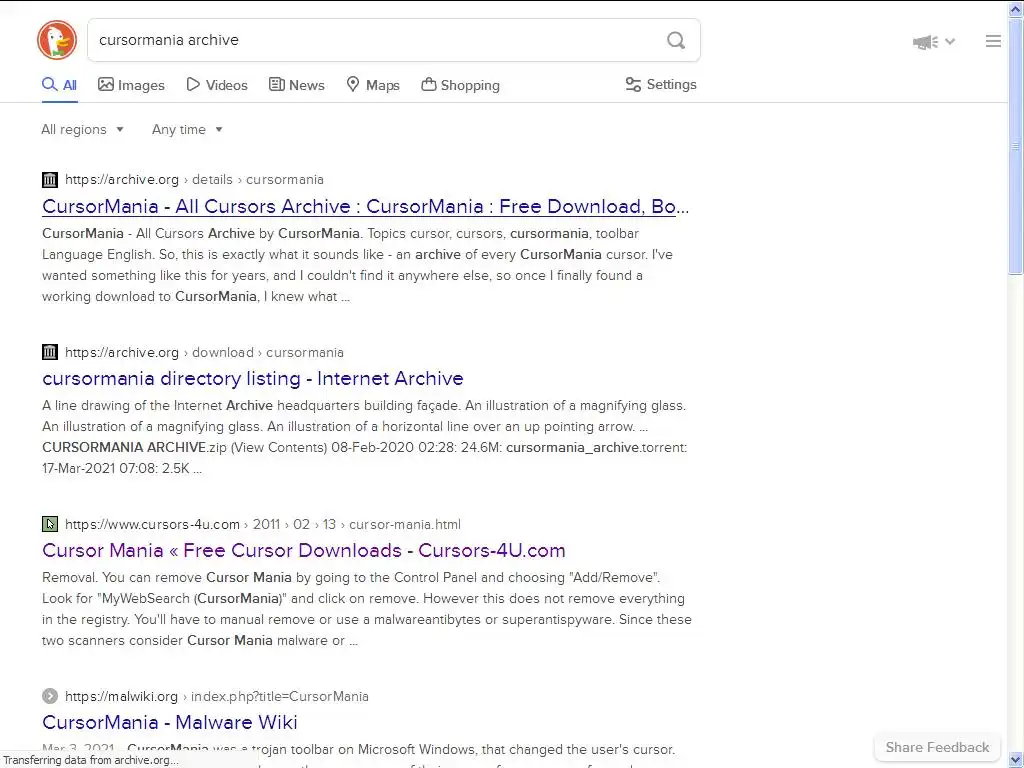Switch to the News tab

pyautogui.click(x=296, y=85)
